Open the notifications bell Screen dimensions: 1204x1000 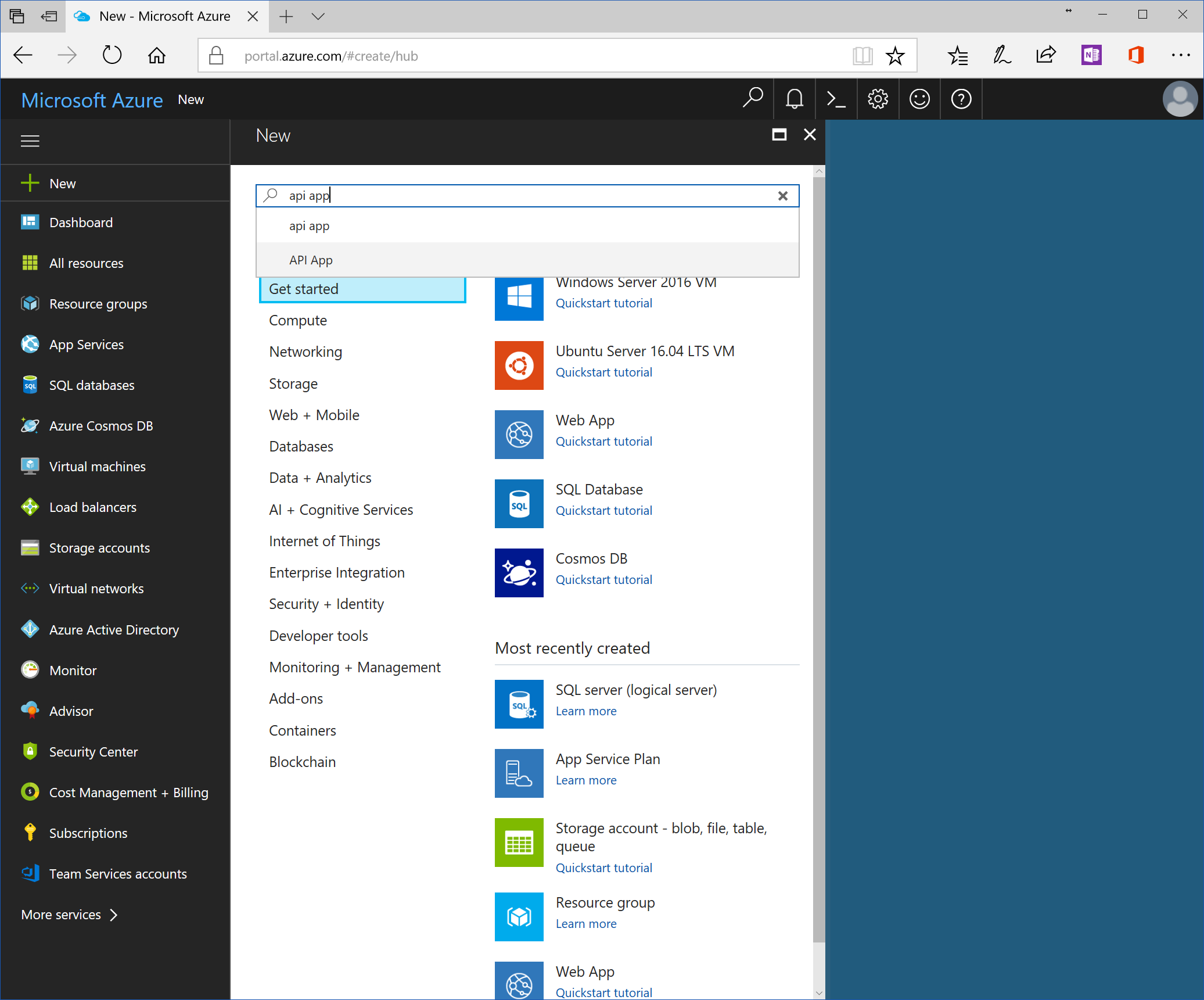[x=794, y=99]
